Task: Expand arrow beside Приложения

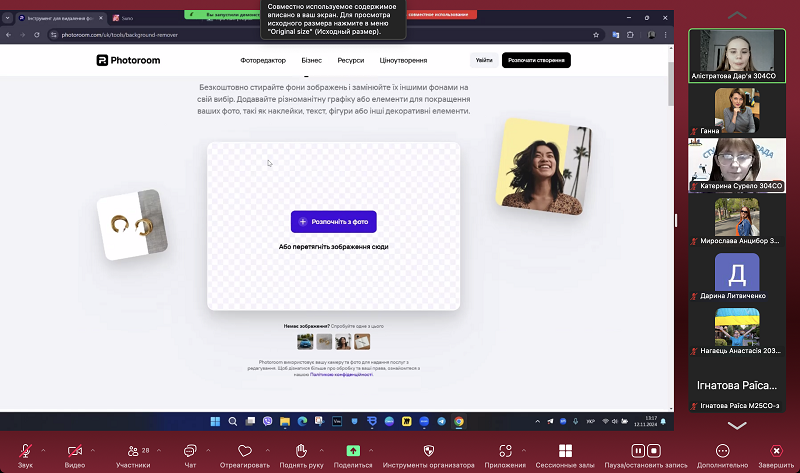Action: click(x=523, y=451)
